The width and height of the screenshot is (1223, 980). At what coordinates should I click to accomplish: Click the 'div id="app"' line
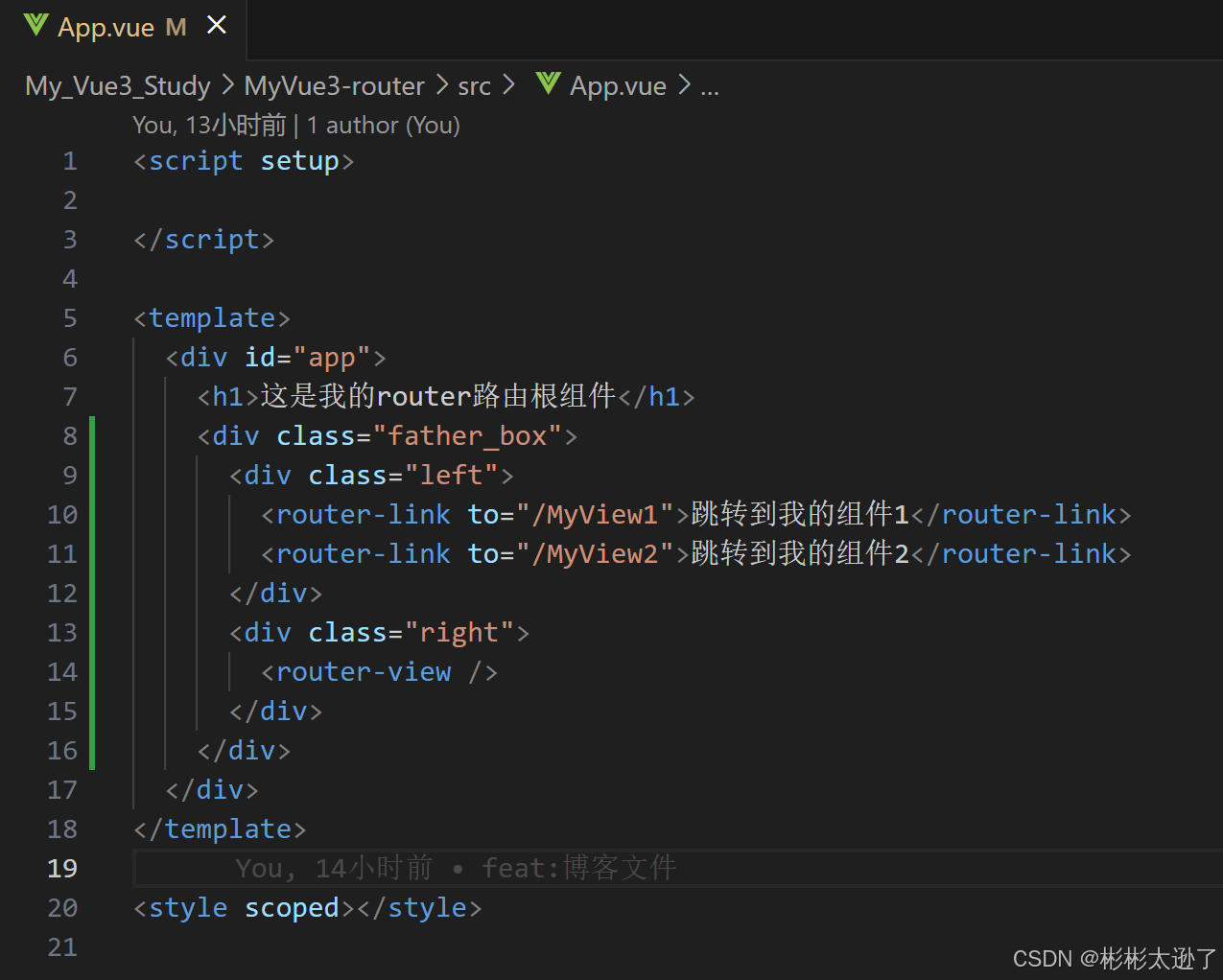pyautogui.click(x=275, y=358)
